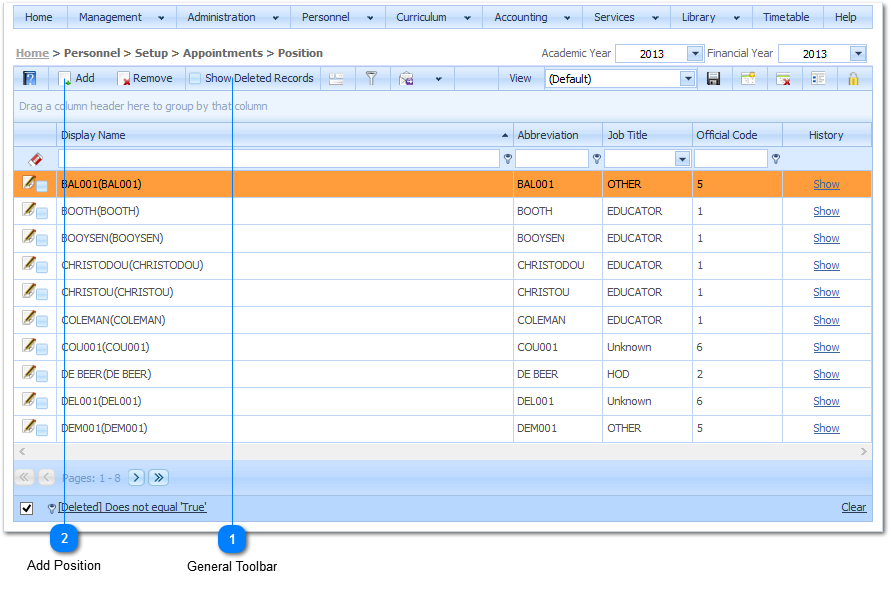The image size is (891, 590).
Task: Click the Display Name filter input
Action: point(278,159)
